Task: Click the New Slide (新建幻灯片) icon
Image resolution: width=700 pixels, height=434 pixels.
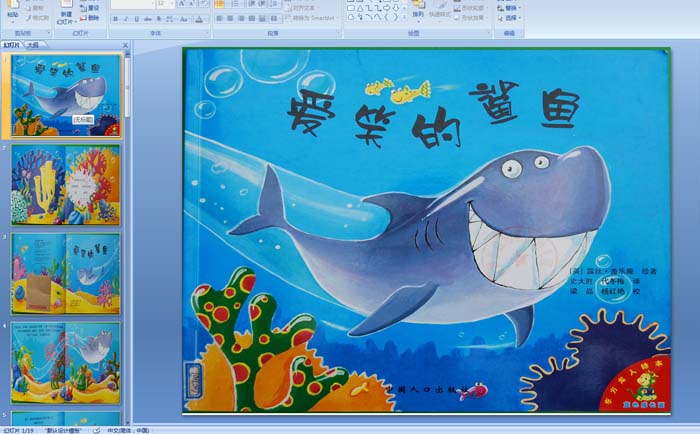Action: tap(66, 4)
